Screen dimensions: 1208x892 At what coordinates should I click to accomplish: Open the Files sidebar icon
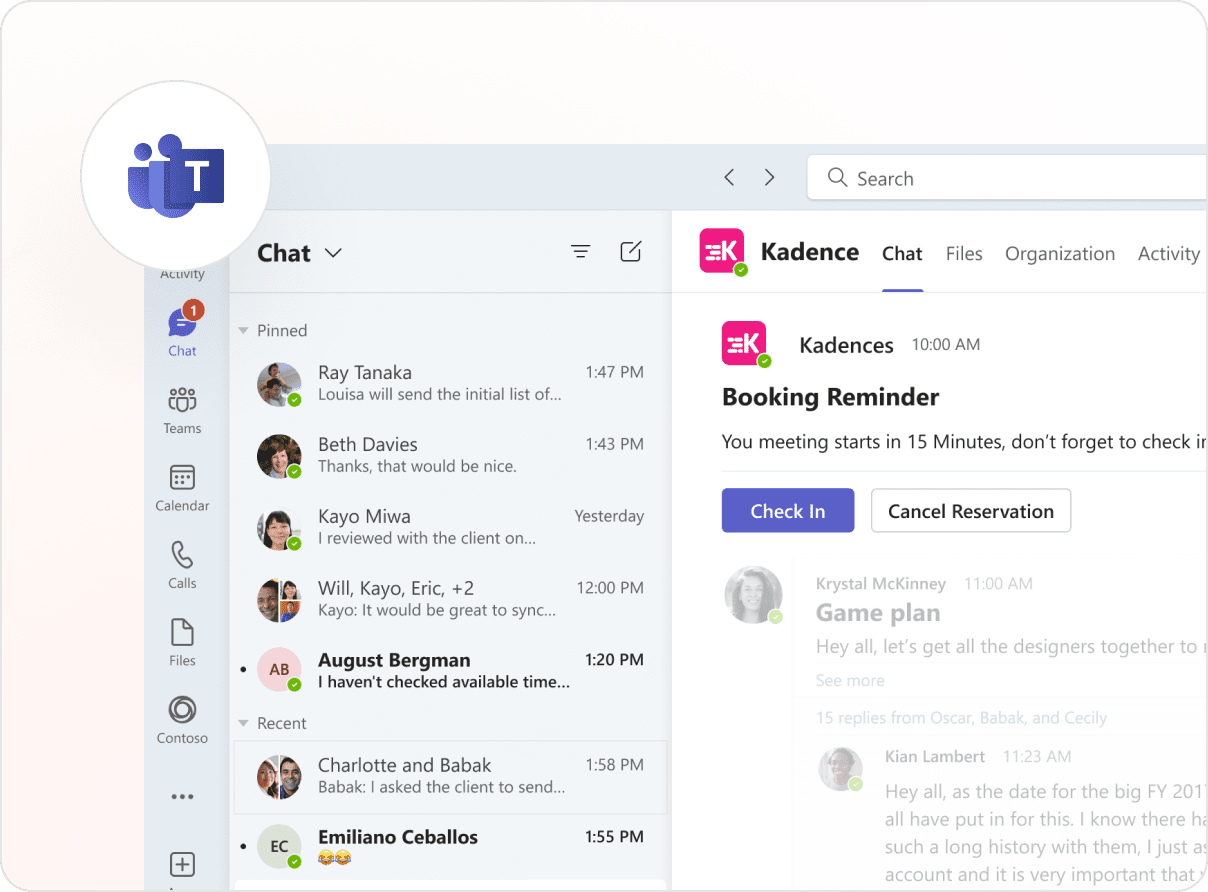point(182,643)
